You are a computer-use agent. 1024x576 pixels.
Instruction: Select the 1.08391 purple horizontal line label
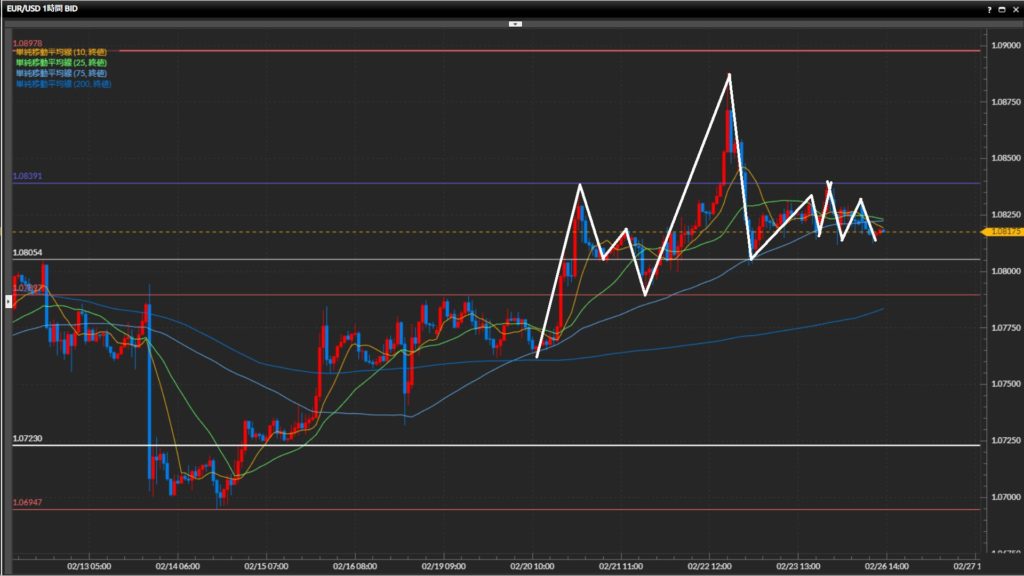click(28, 176)
